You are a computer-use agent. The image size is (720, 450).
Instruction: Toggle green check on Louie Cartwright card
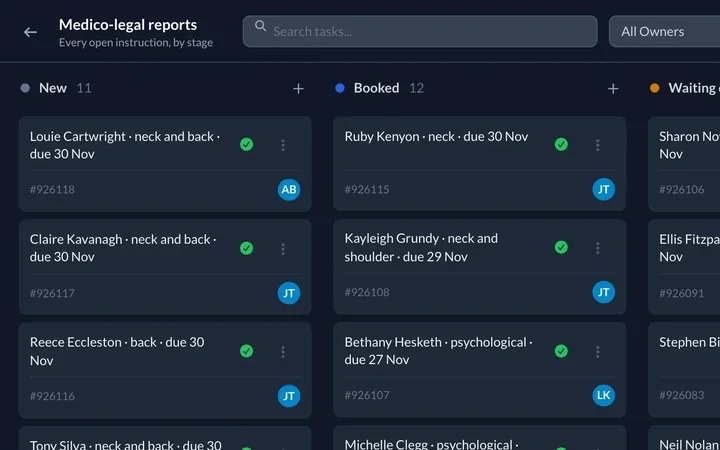coord(247,145)
